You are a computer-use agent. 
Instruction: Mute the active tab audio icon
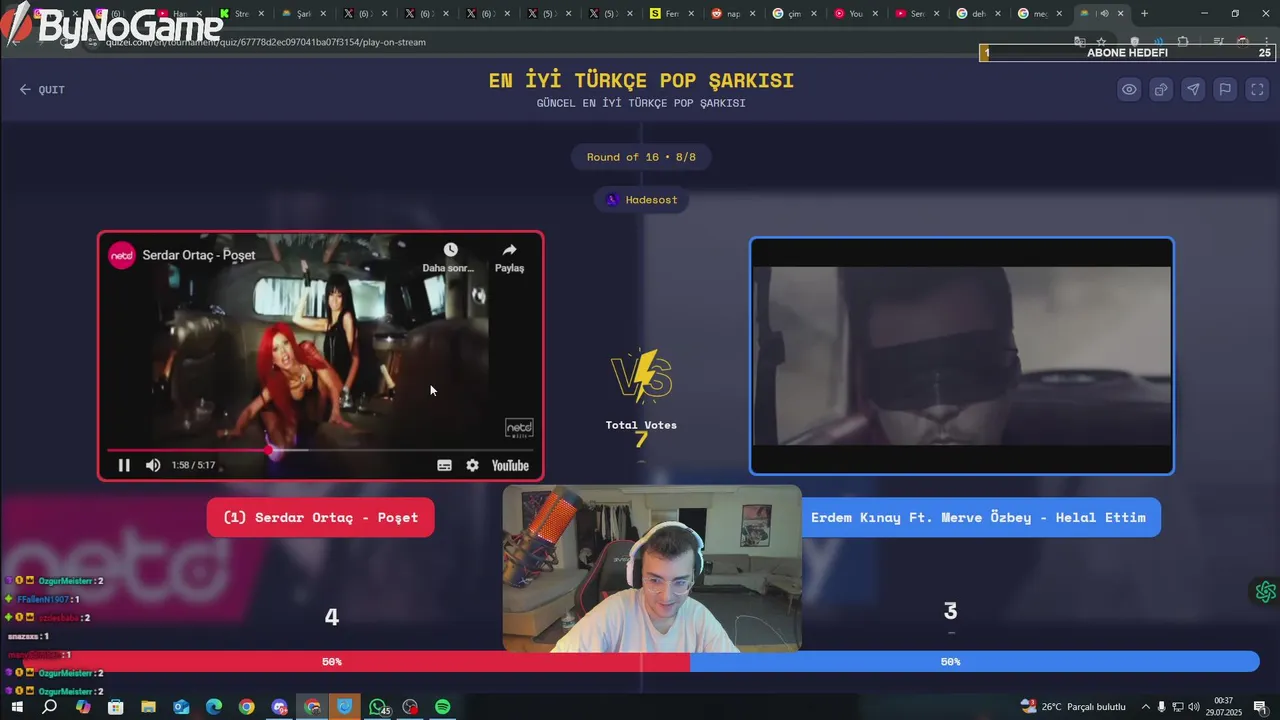[x=1104, y=14]
